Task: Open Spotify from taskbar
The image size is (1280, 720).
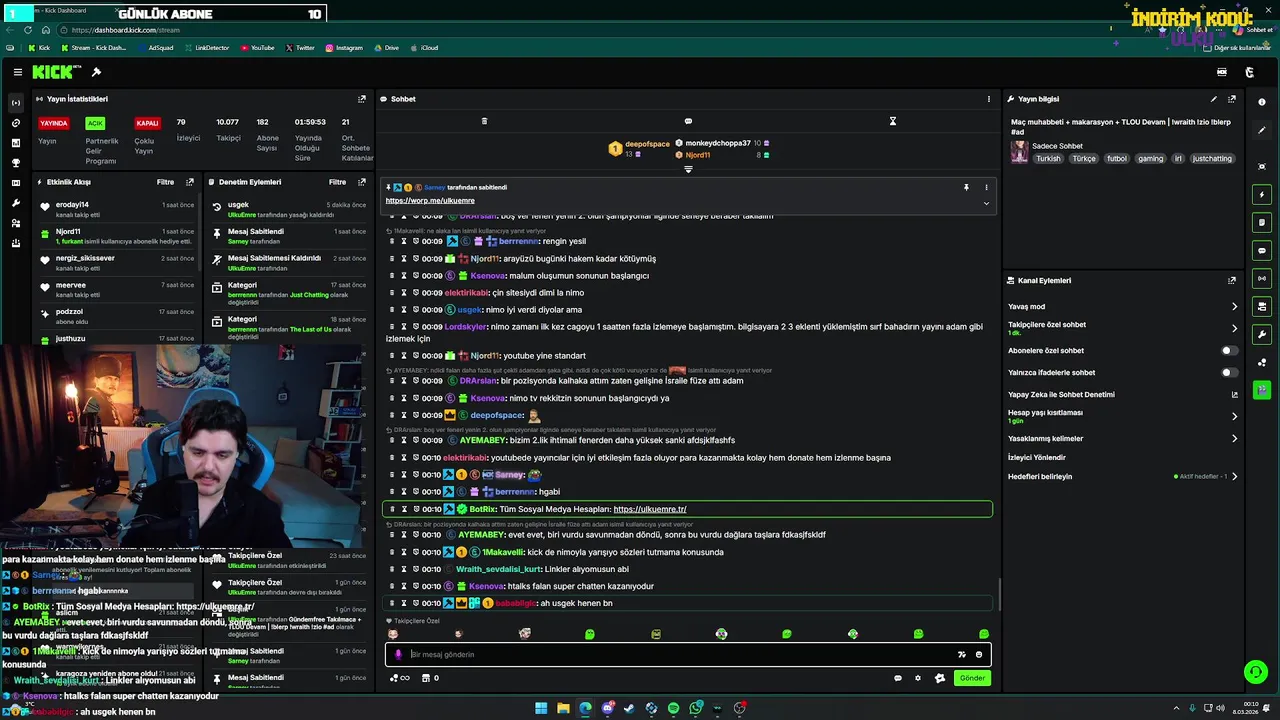Action: pyautogui.click(x=673, y=708)
